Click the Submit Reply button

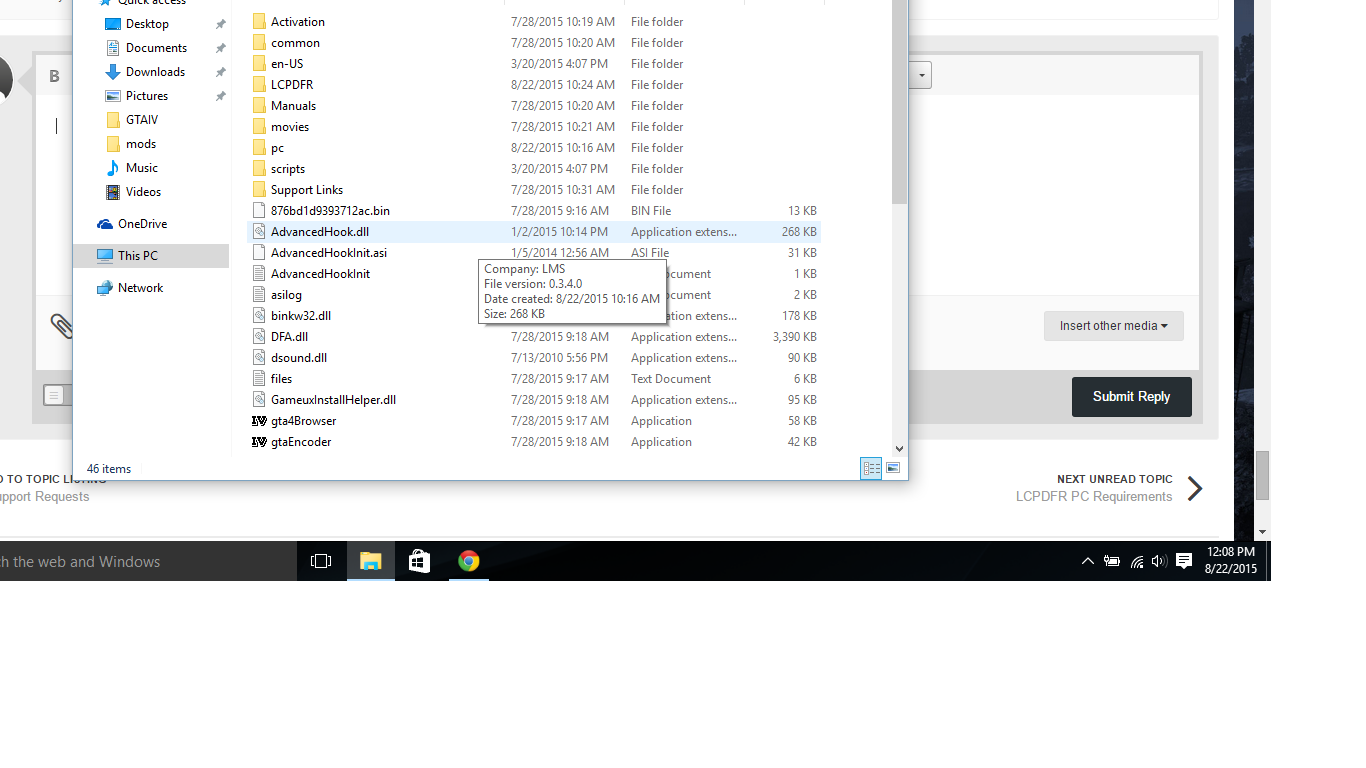1132,397
